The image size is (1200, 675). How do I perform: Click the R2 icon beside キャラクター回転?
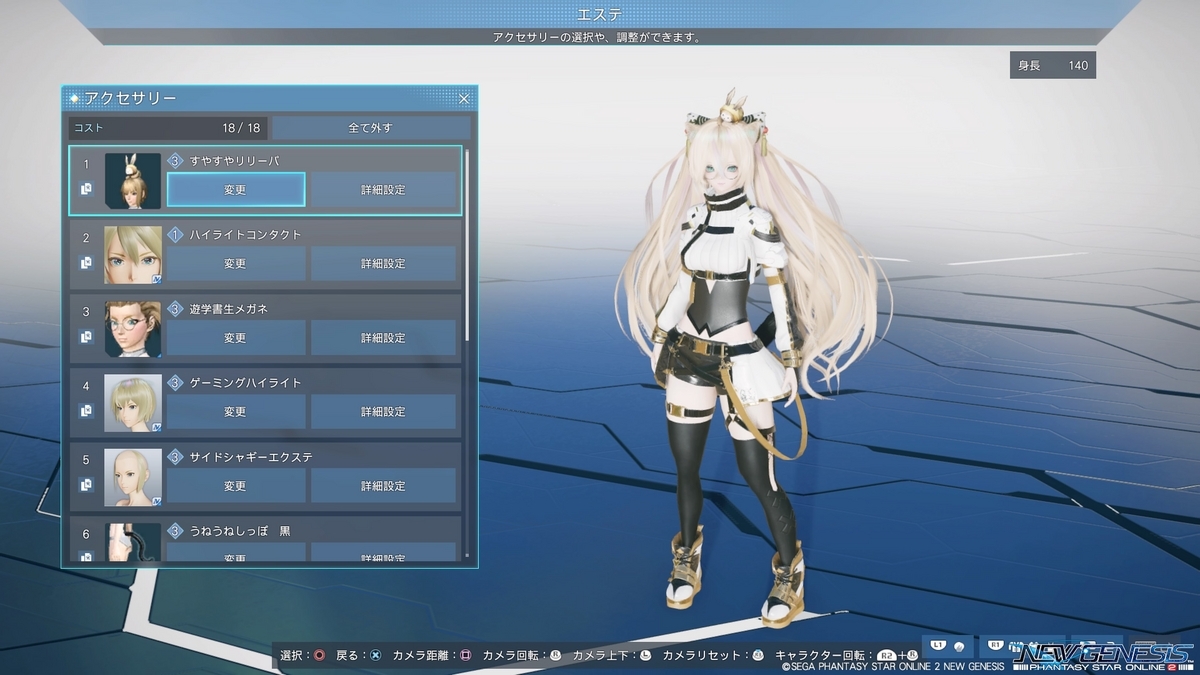click(886, 656)
